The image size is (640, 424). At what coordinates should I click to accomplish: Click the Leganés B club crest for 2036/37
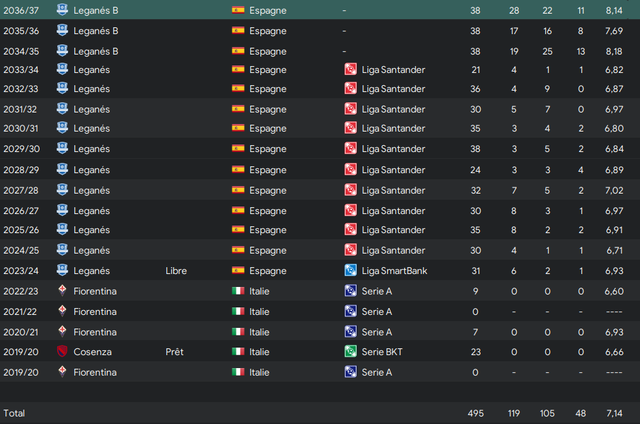(62, 10)
